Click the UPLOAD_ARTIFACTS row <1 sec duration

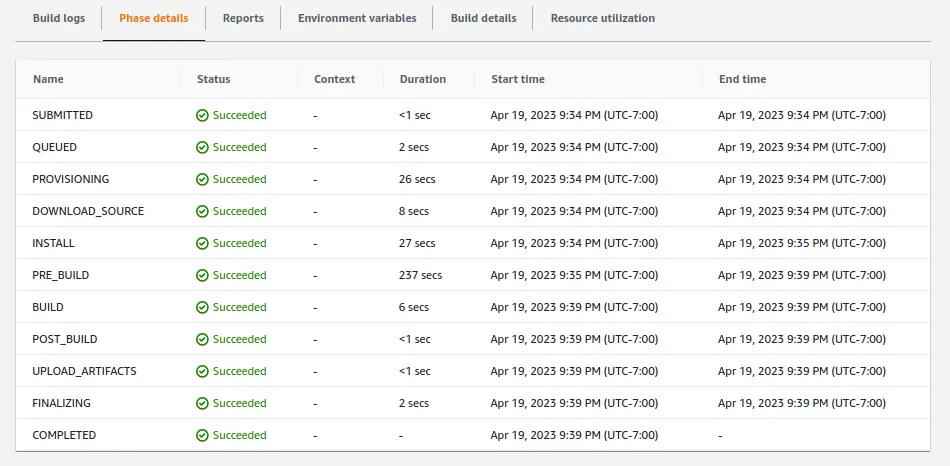point(415,371)
